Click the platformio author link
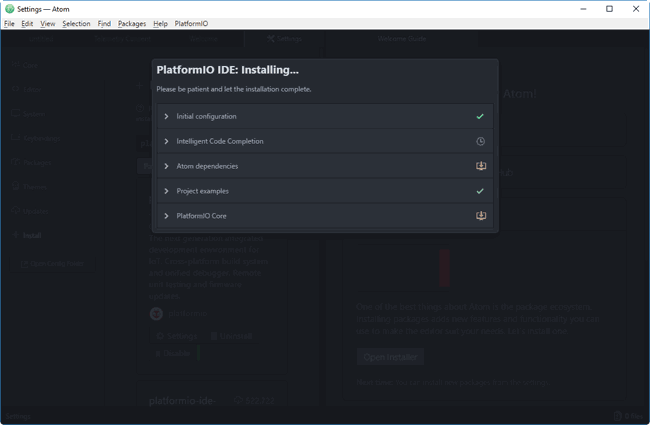Image resolution: width=650 pixels, height=425 pixels. click(x=188, y=313)
